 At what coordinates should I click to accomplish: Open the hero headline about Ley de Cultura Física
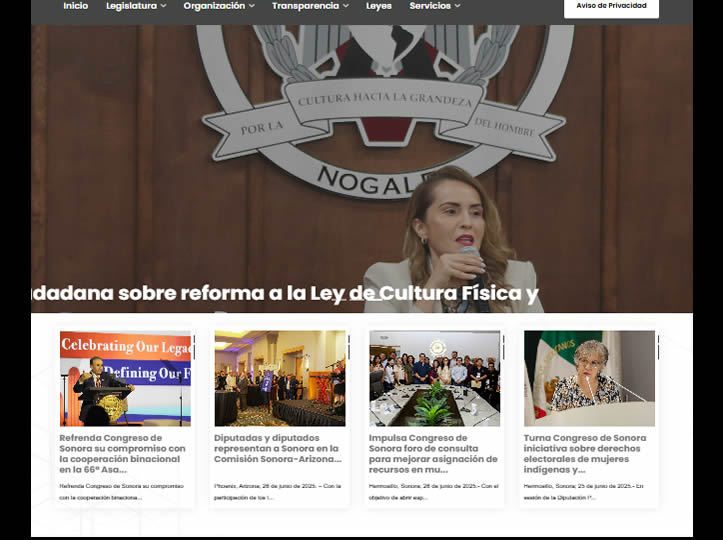[285, 294]
